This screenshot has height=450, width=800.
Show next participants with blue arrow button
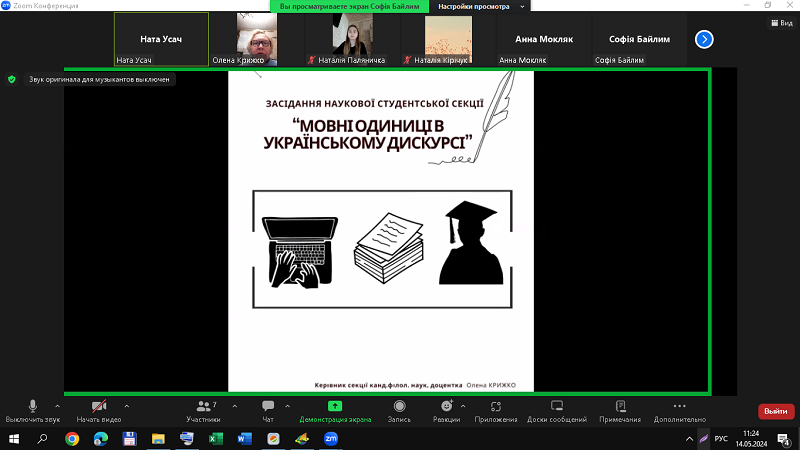pyautogui.click(x=704, y=39)
